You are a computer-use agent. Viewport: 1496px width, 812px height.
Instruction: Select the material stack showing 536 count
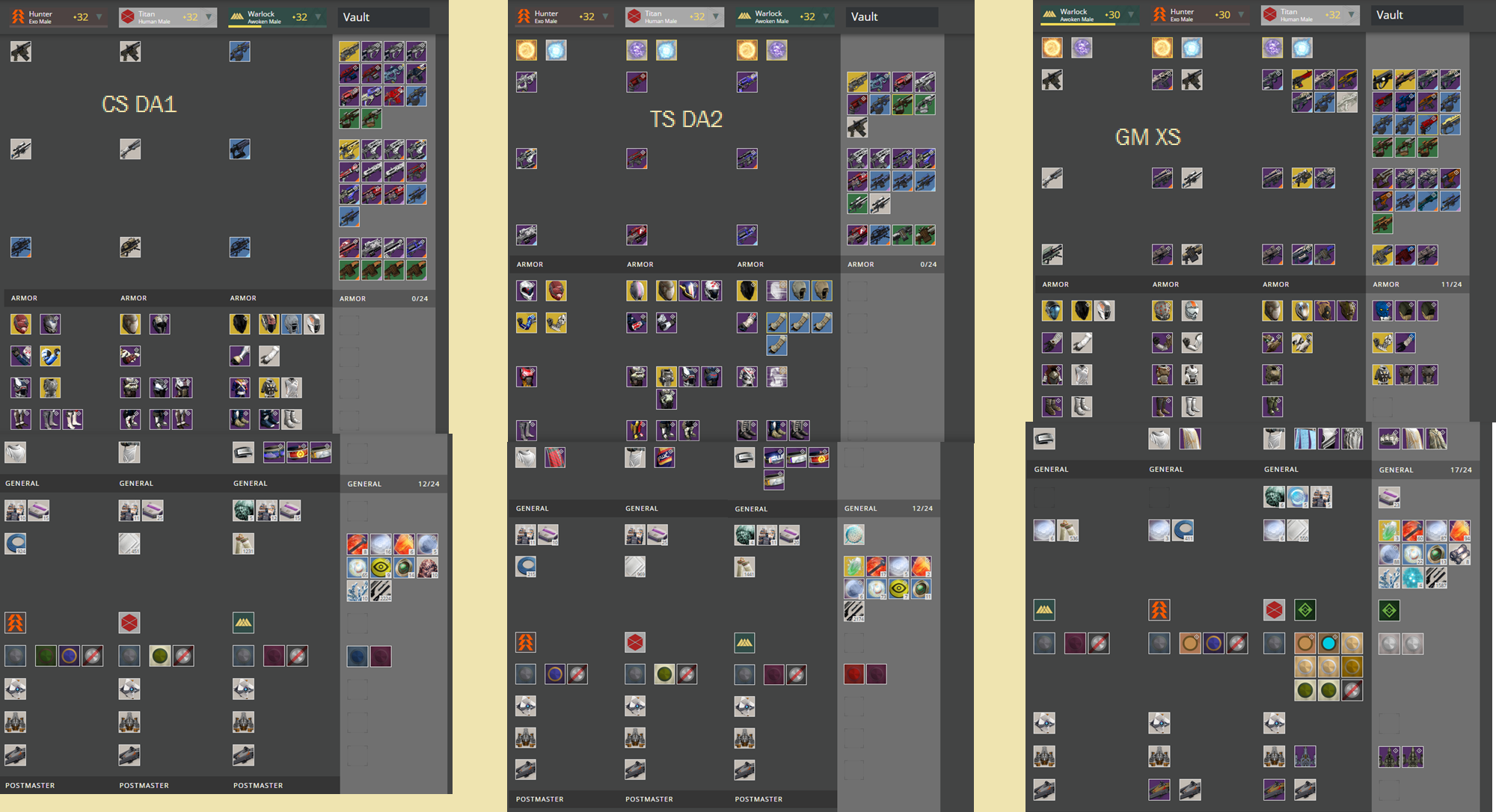[x=1068, y=530]
